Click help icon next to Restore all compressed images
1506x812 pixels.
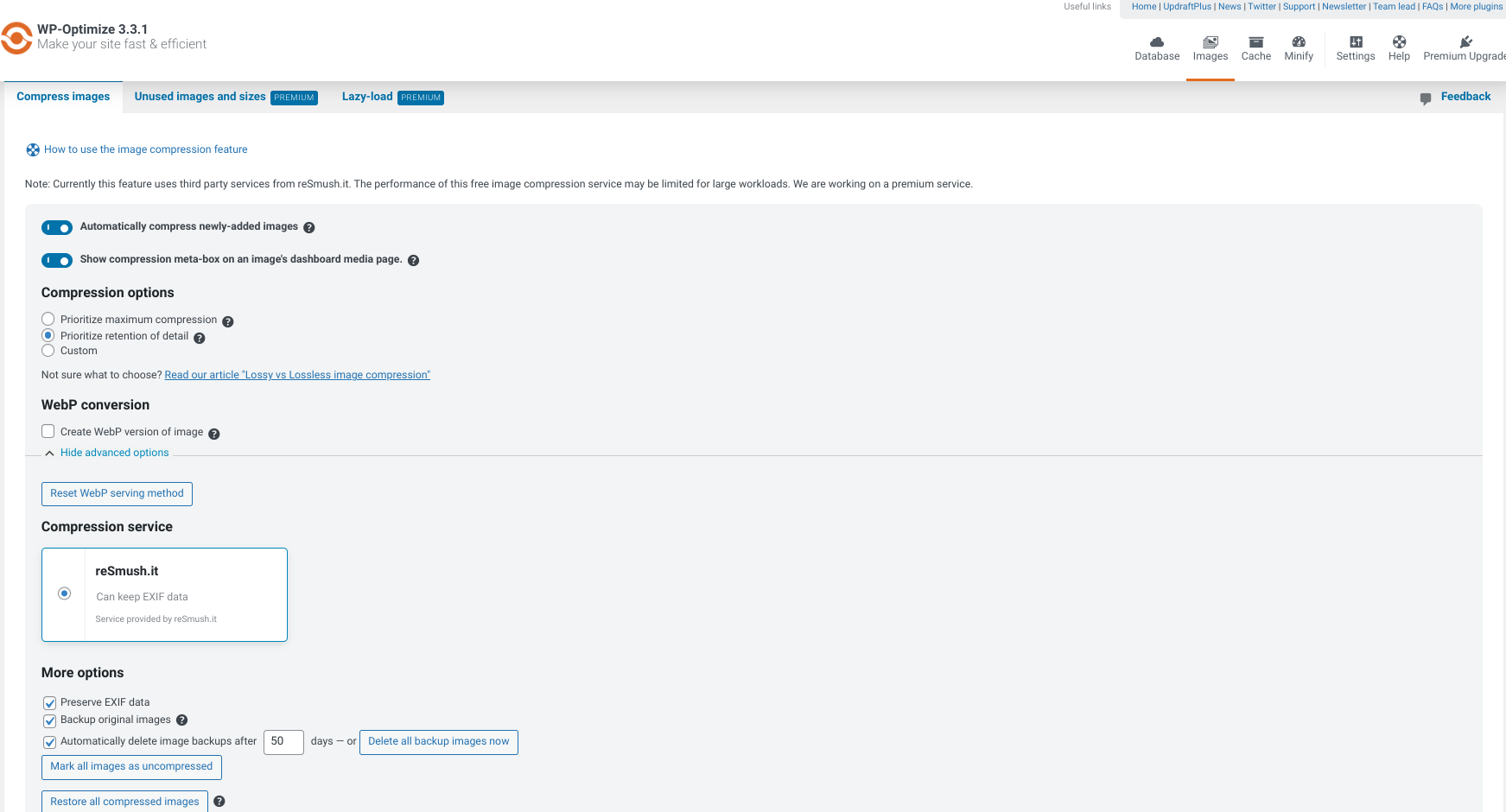219,802
